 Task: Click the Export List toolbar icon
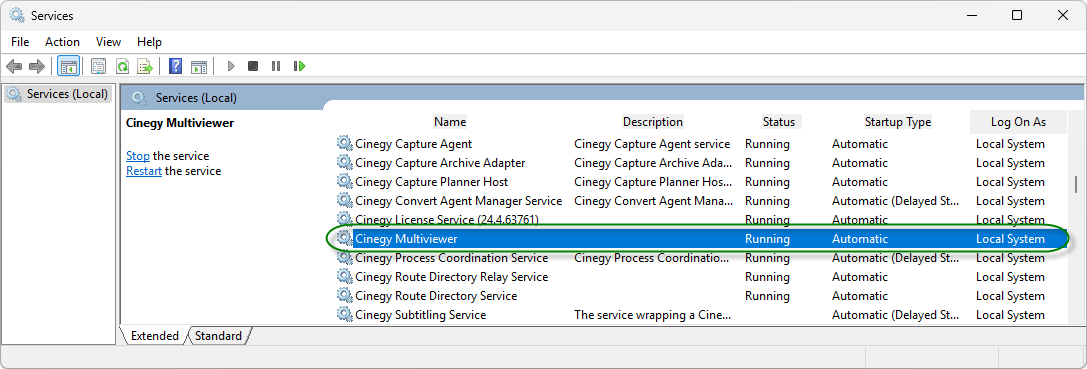click(x=145, y=67)
